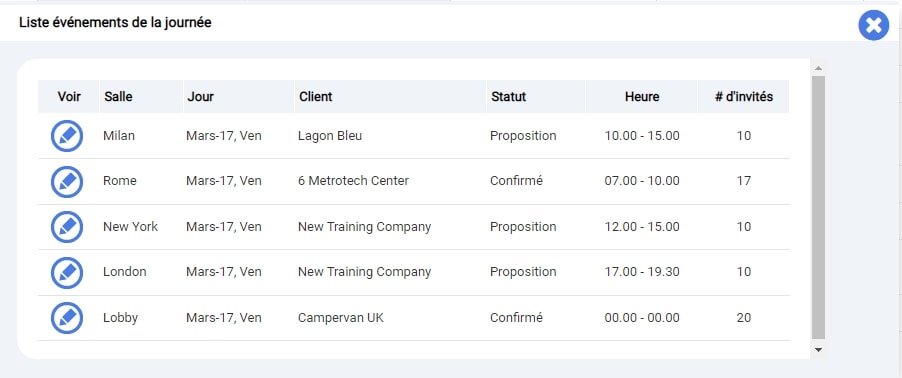The height and width of the screenshot is (378, 902).
Task: Click the scrollbar down arrow
Action: [818, 349]
